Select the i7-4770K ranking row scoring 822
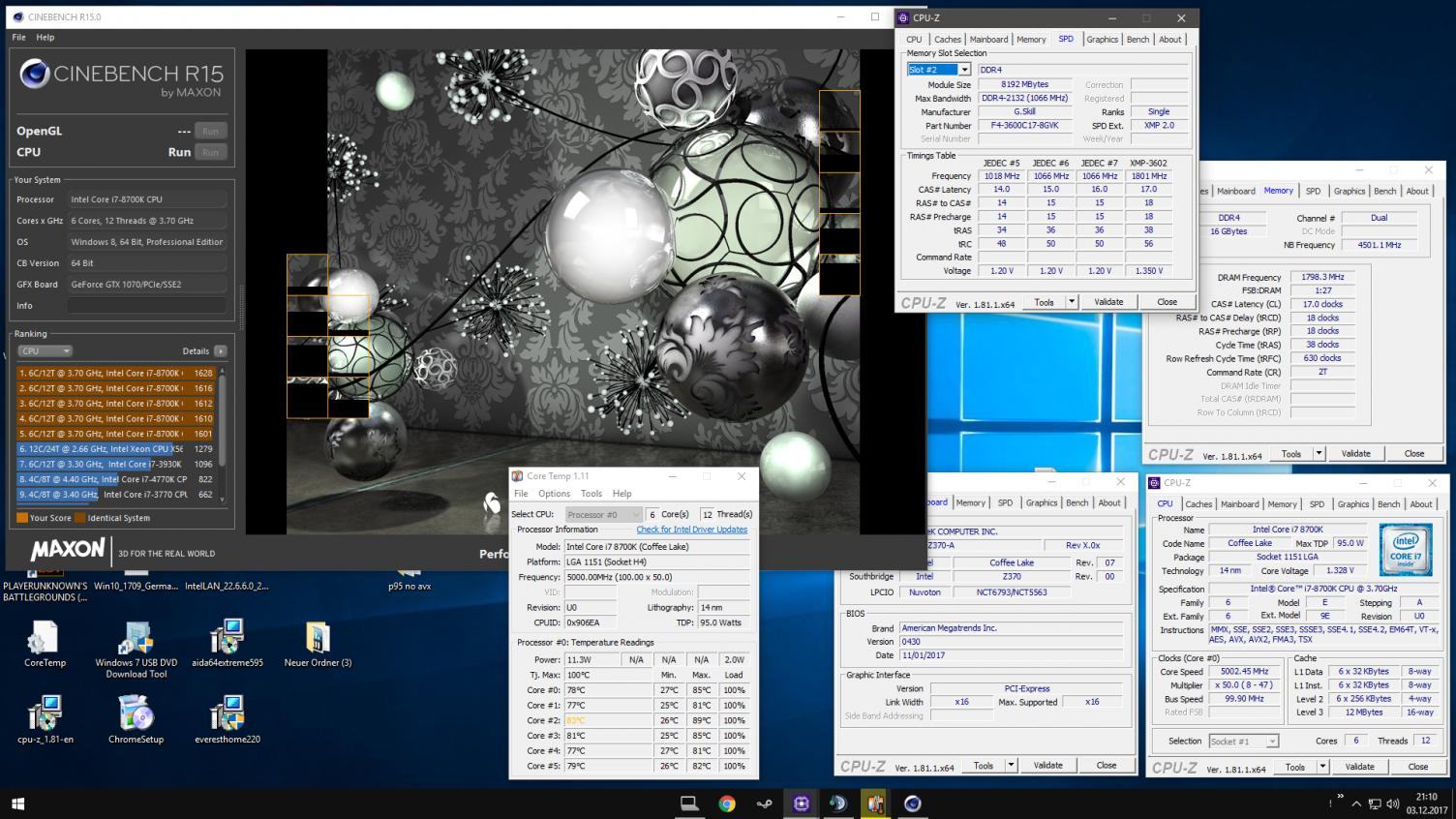Image resolution: width=1456 pixels, height=819 pixels. (116, 479)
